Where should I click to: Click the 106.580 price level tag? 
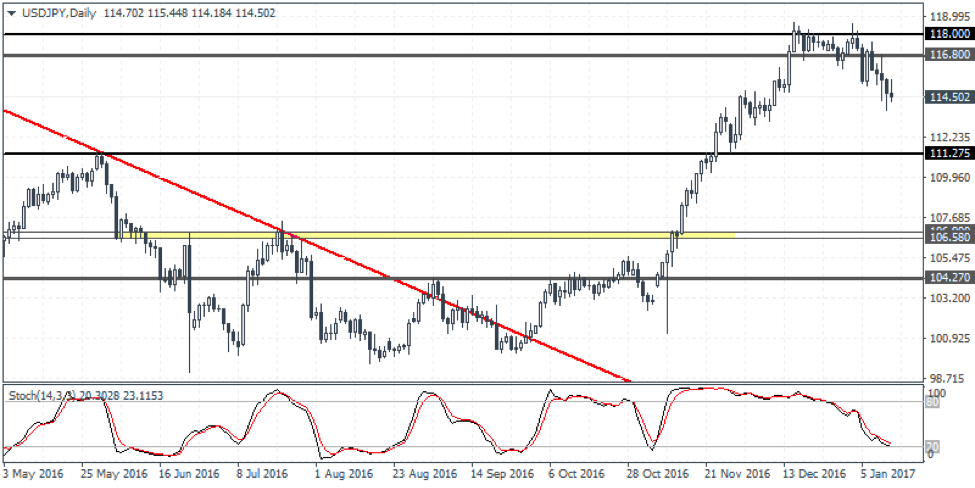pyautogui.click(x=946, y=237)
